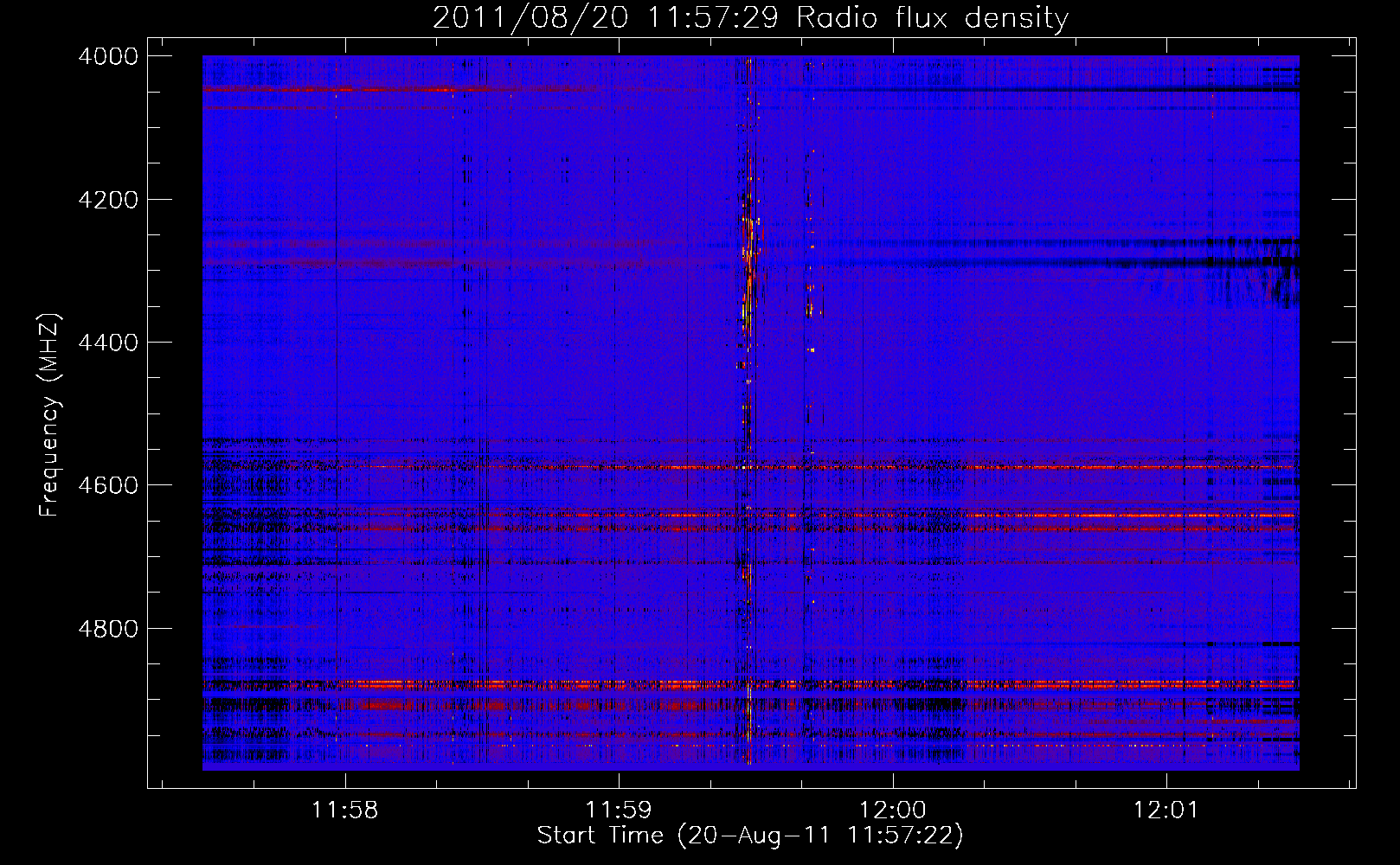Click the "Frequency (MHZ)" y-axis title
This screenshot has height=865, width=1400.
(x=50, y=415)
